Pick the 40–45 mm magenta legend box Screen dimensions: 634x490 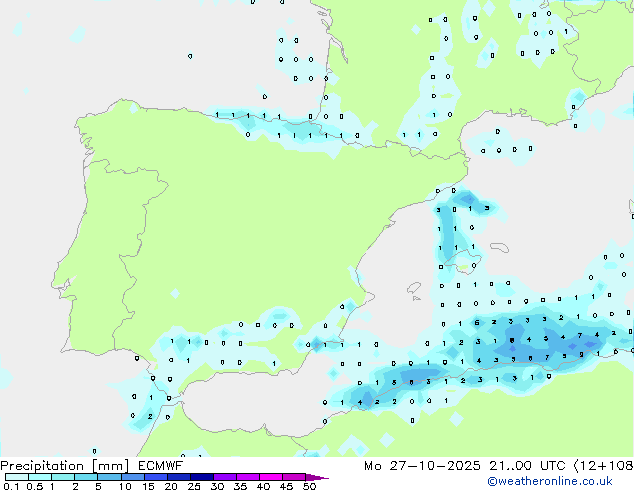[x=271, y=477]
